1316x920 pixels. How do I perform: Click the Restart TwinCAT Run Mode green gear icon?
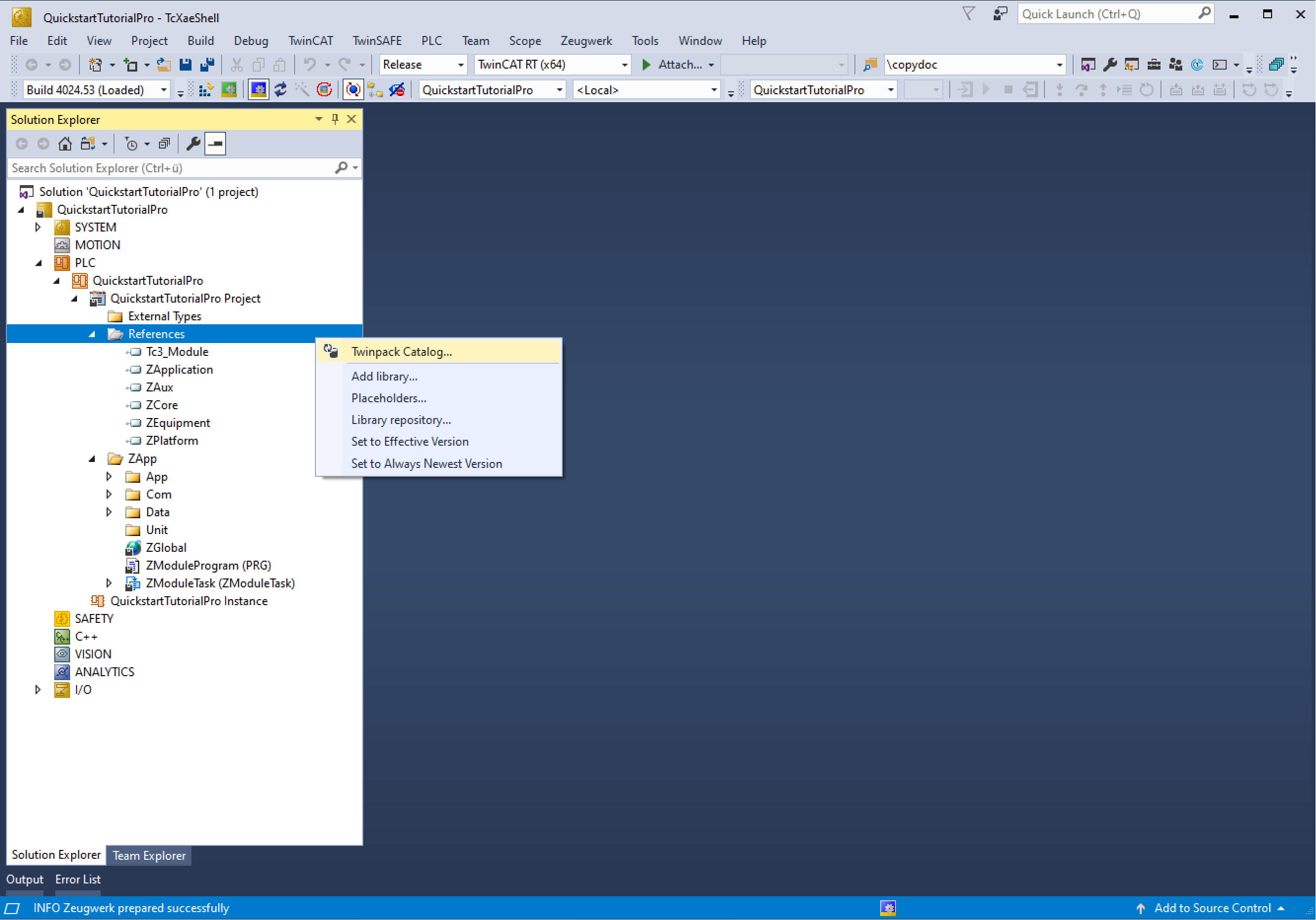229,90
